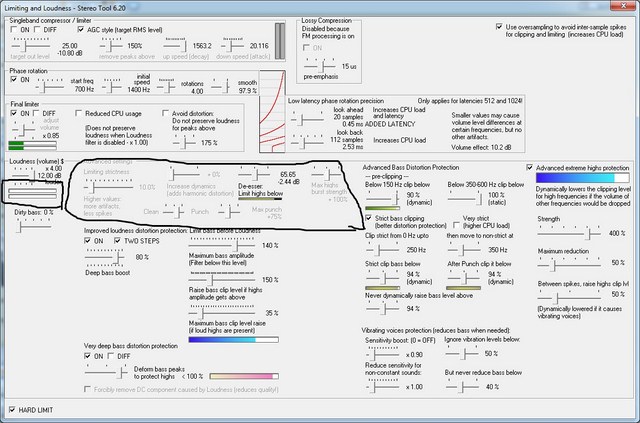The width and height of the screenshot is (640, 423).
Task: Click the After Punch clip it below slider
Action: click(x=464, y=277)
